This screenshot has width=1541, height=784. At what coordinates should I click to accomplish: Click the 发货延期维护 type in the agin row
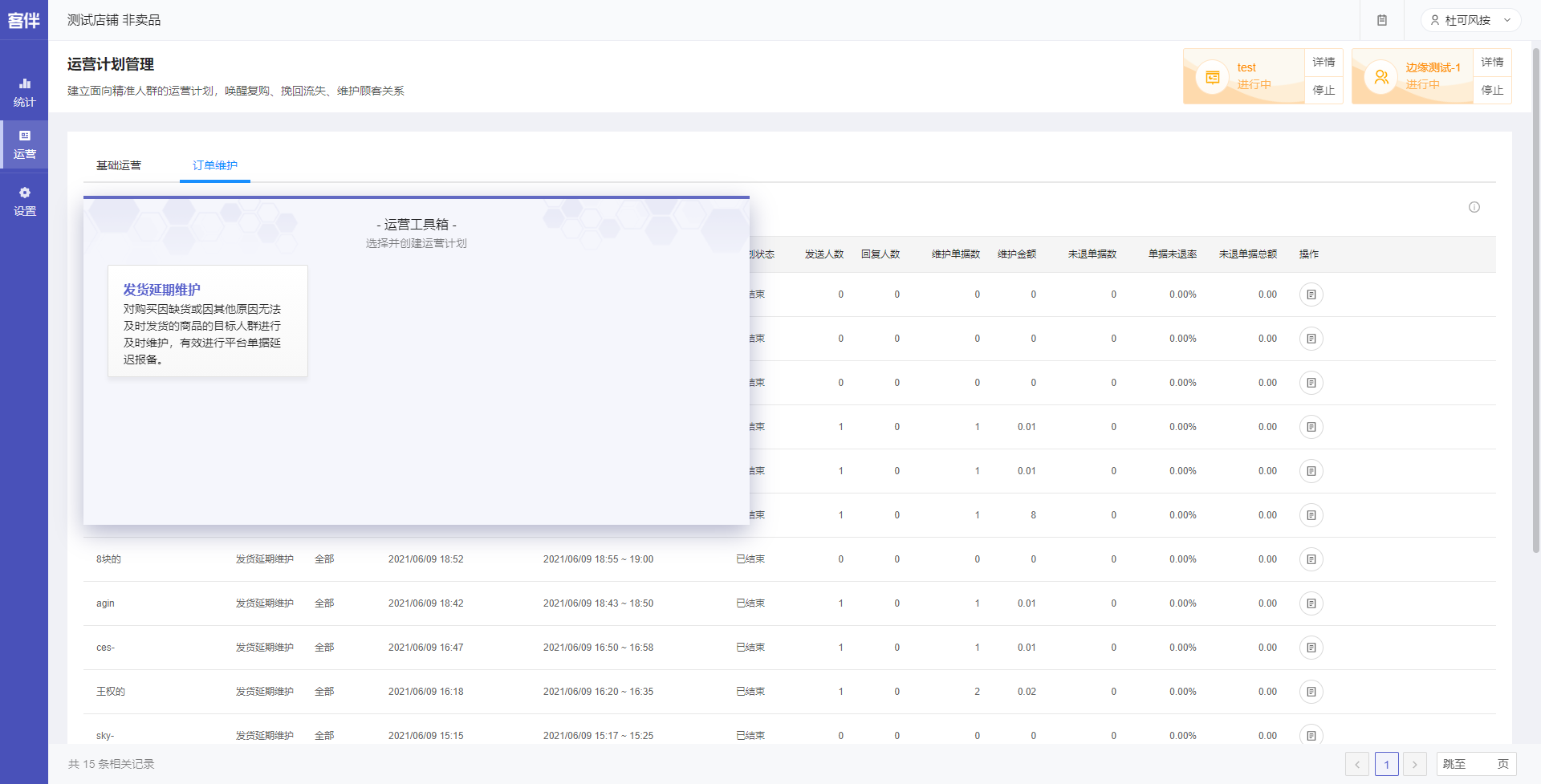coord(265,603)
